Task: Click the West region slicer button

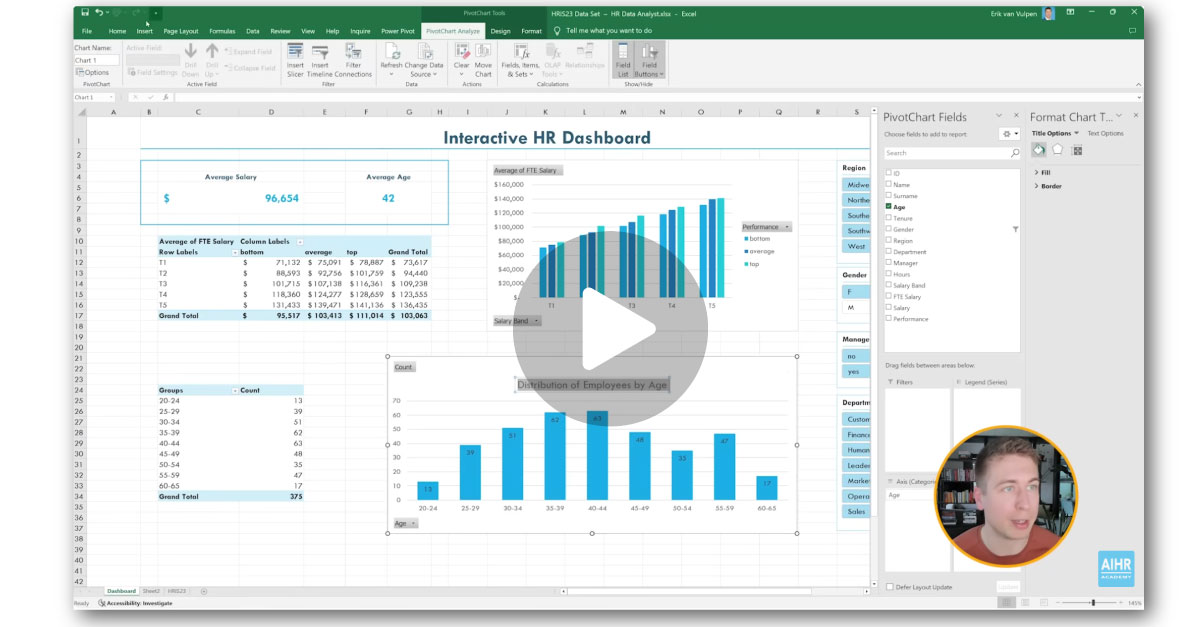Action: point(857,246)
